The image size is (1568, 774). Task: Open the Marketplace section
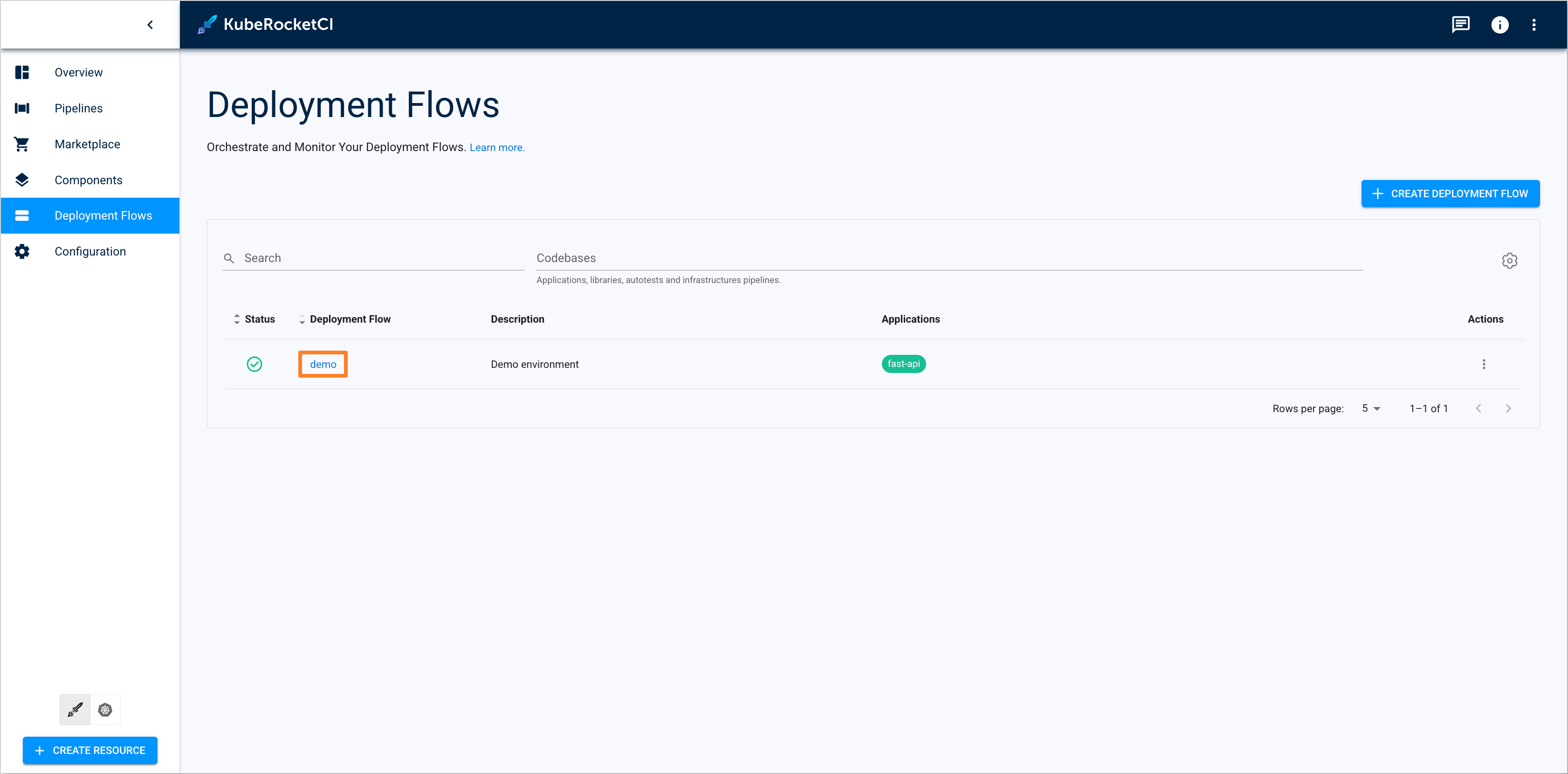[88, 144]
